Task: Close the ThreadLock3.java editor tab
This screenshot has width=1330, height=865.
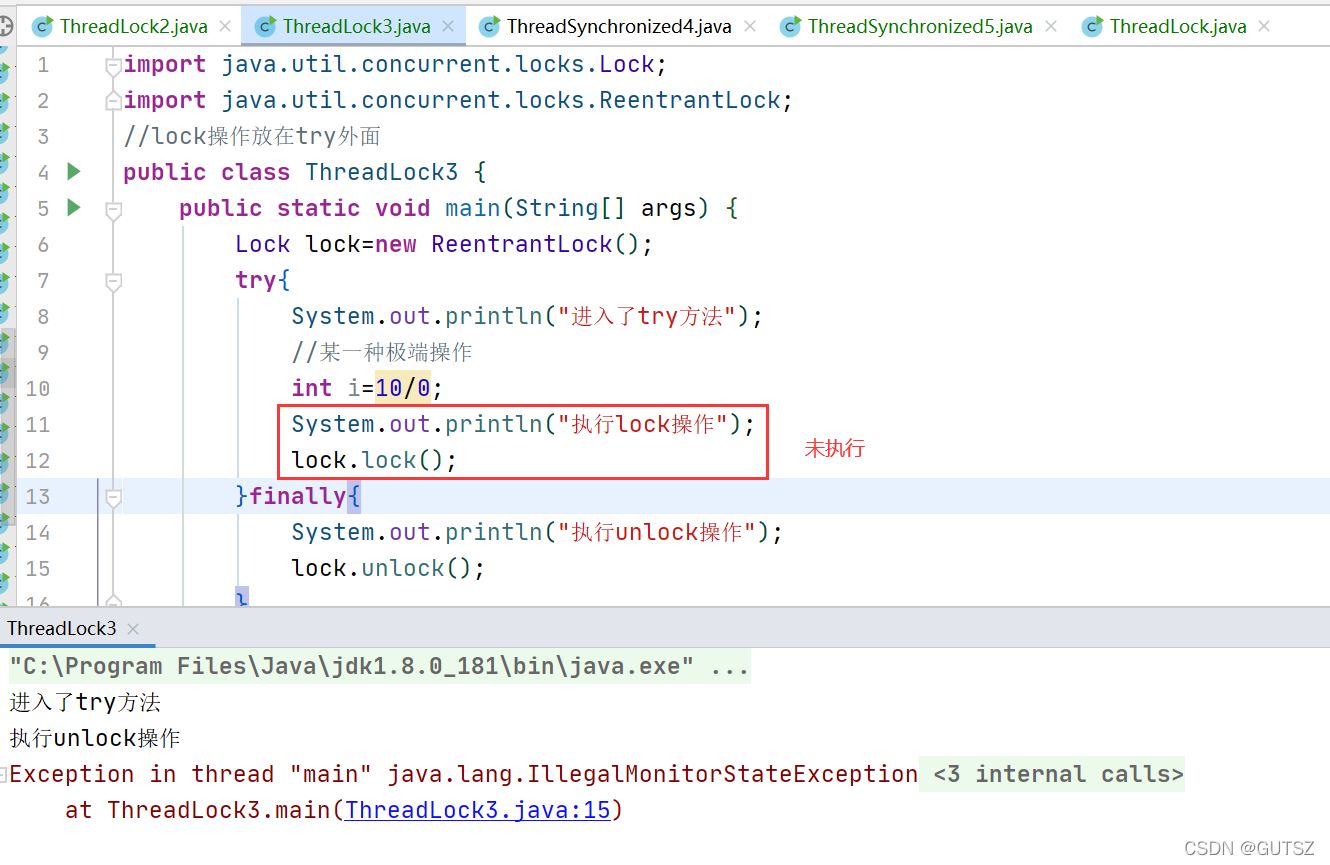Action: coord(448,27)
